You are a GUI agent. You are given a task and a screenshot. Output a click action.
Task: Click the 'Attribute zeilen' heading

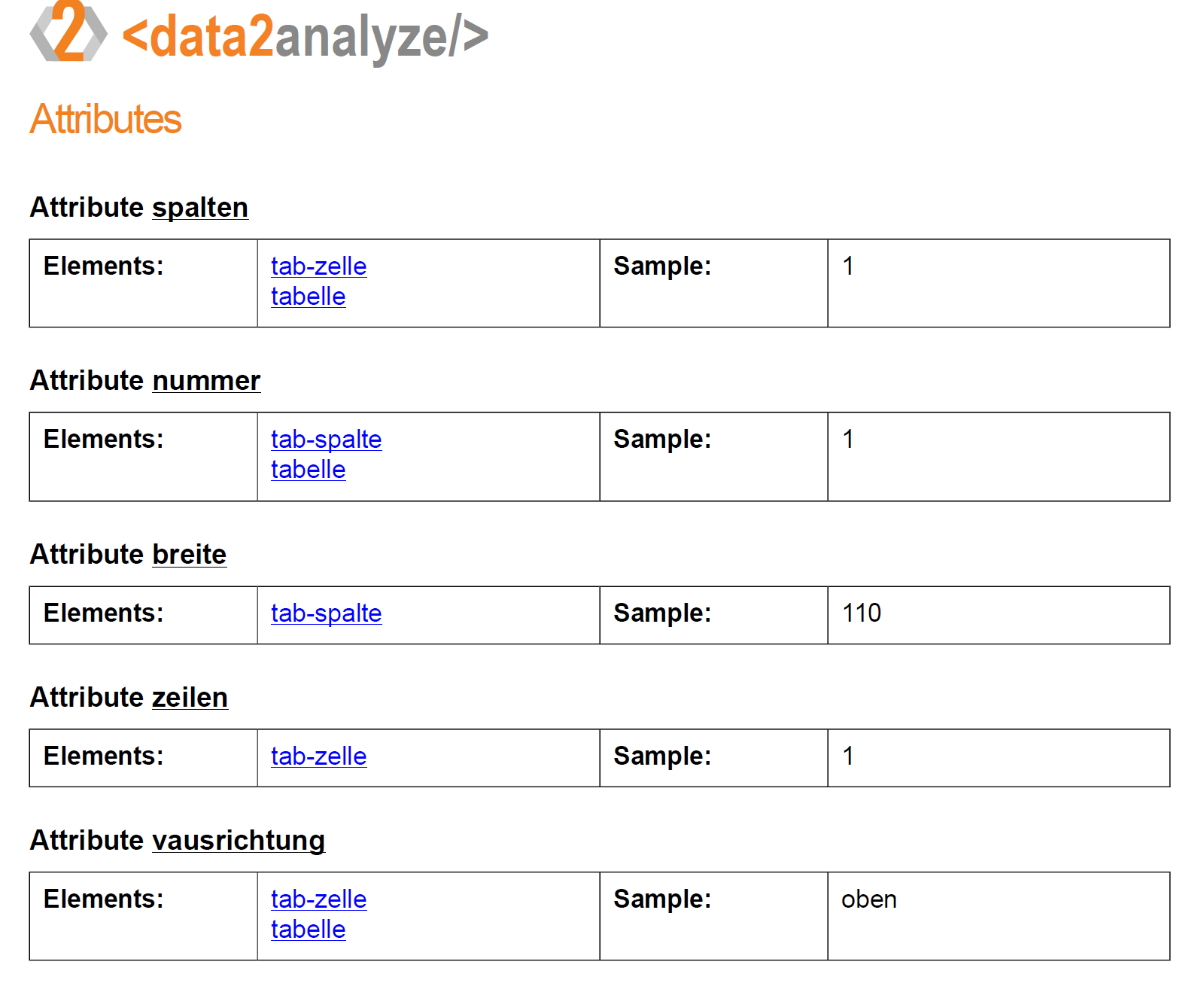[x=129, y=698]
